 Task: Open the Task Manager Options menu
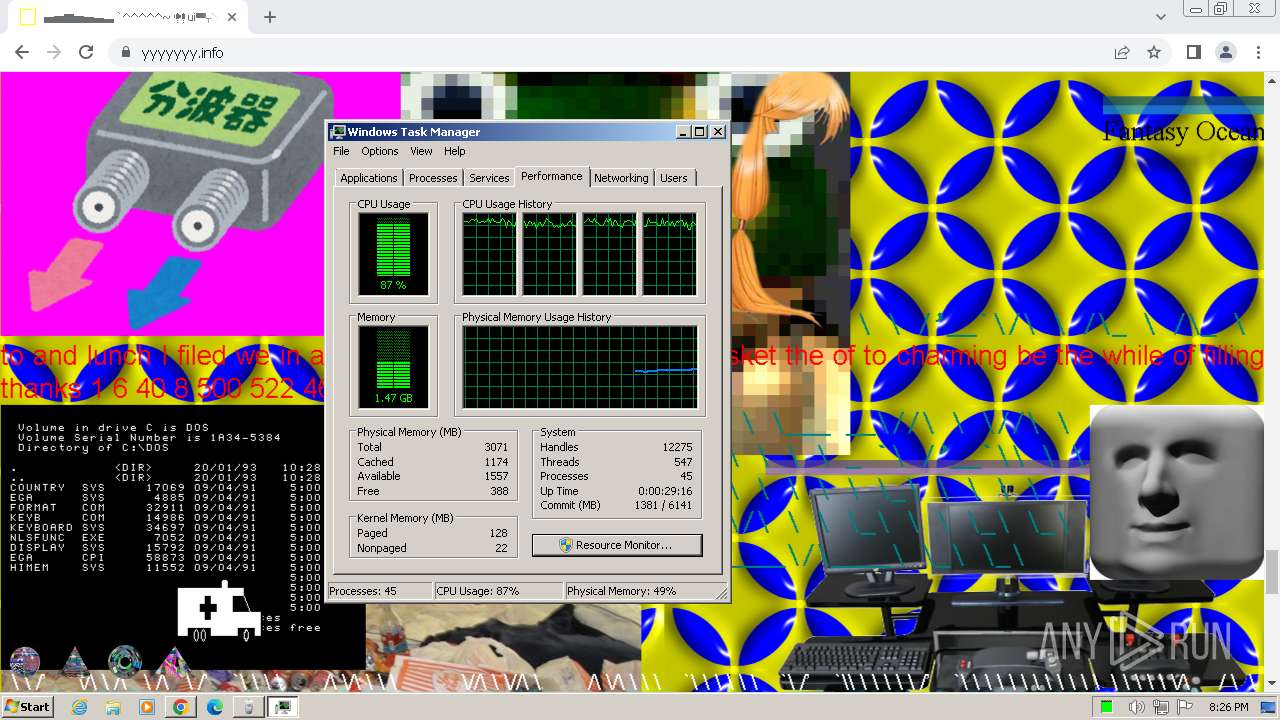[380, 151]
